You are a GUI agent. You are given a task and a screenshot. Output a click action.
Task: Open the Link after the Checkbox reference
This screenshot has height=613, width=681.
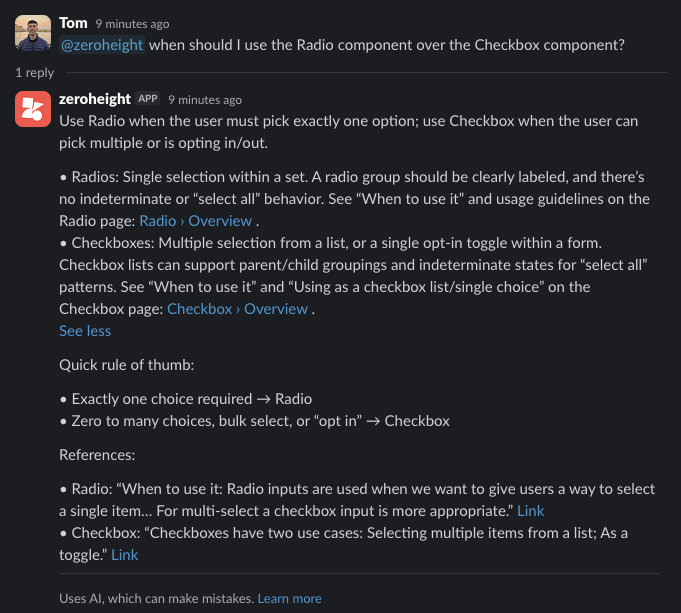pyautogui.click(x=125, y=554)
